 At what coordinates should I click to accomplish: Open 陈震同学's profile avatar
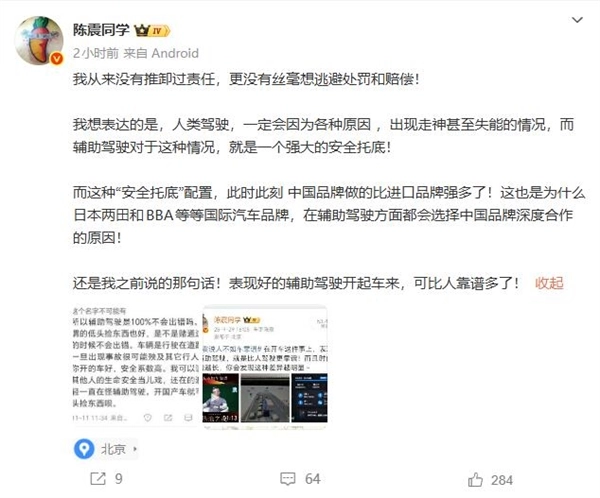coord(39,40)
